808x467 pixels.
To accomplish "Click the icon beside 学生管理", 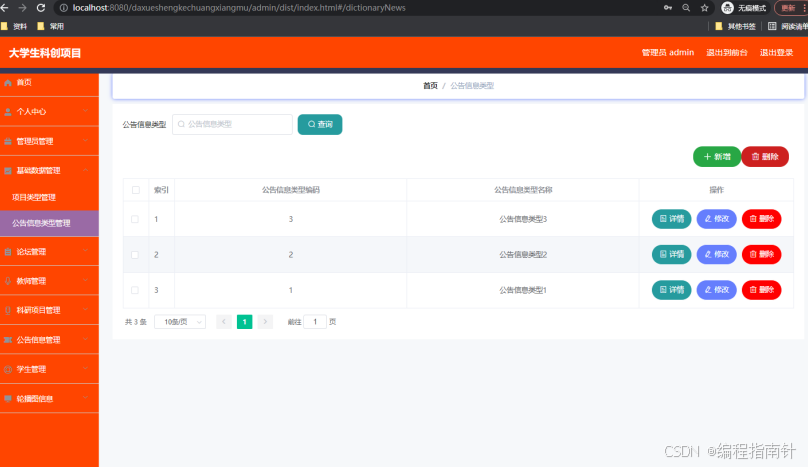I will 8,369.
